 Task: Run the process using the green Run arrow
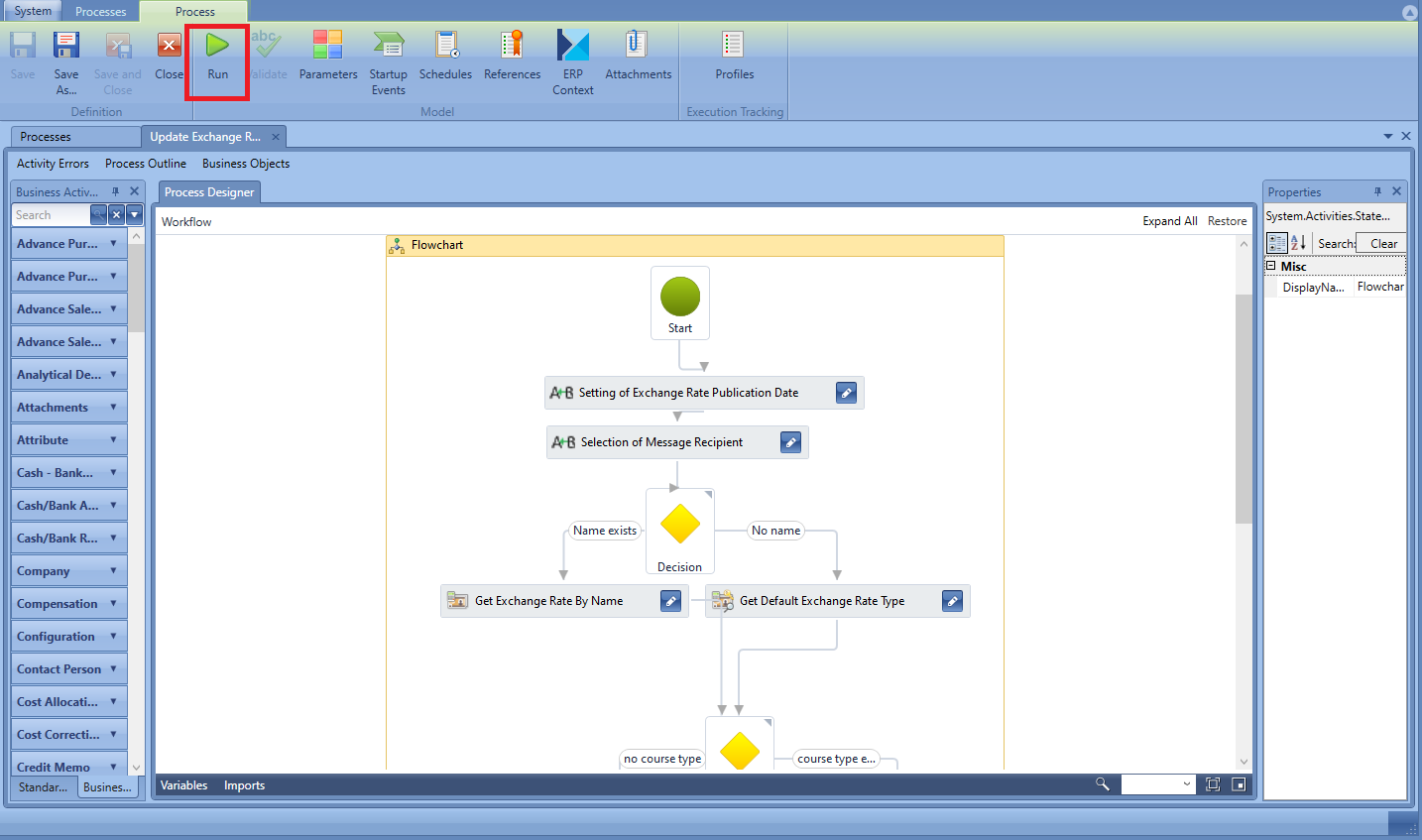pyautogui.click(x=217, y=46)
